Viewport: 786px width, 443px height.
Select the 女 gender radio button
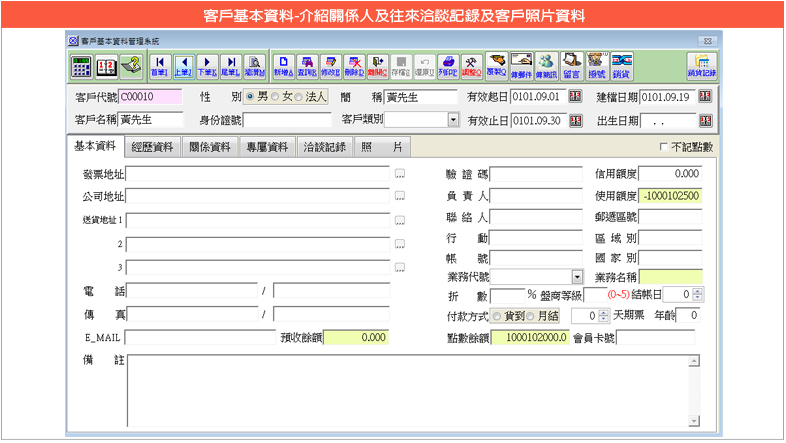(x=277, y=97)
